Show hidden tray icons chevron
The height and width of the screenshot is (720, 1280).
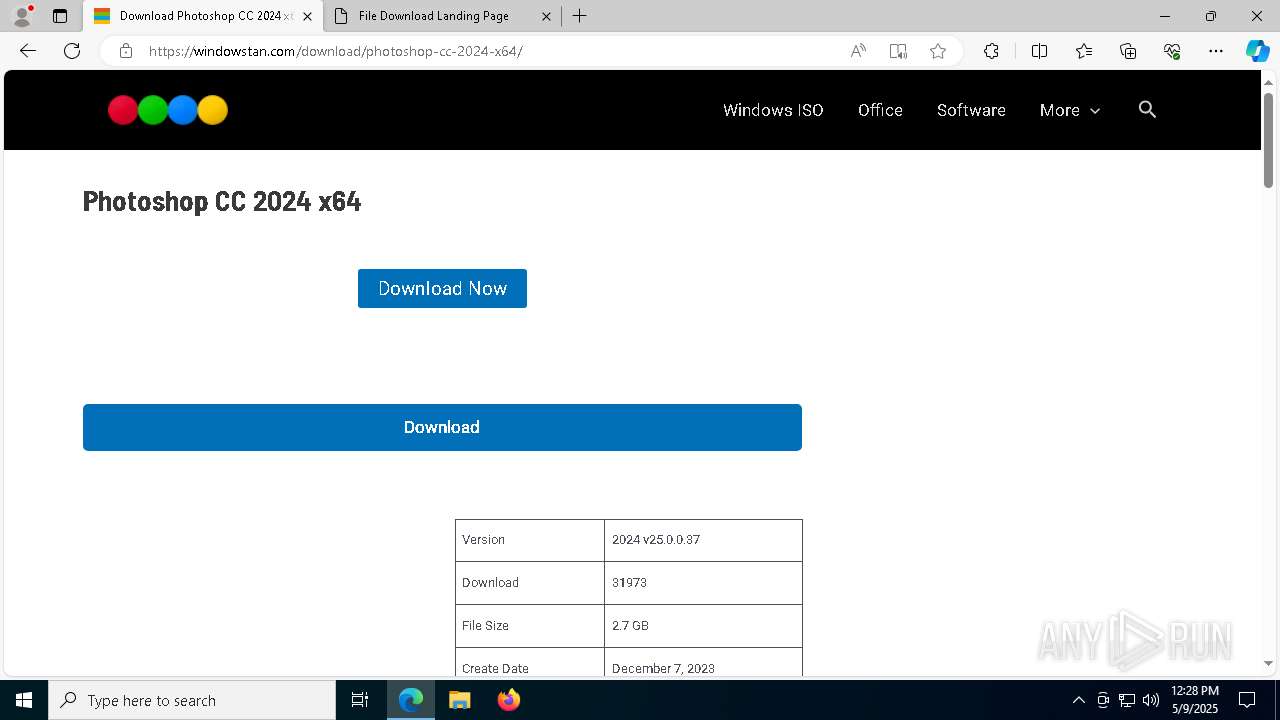1078,700
